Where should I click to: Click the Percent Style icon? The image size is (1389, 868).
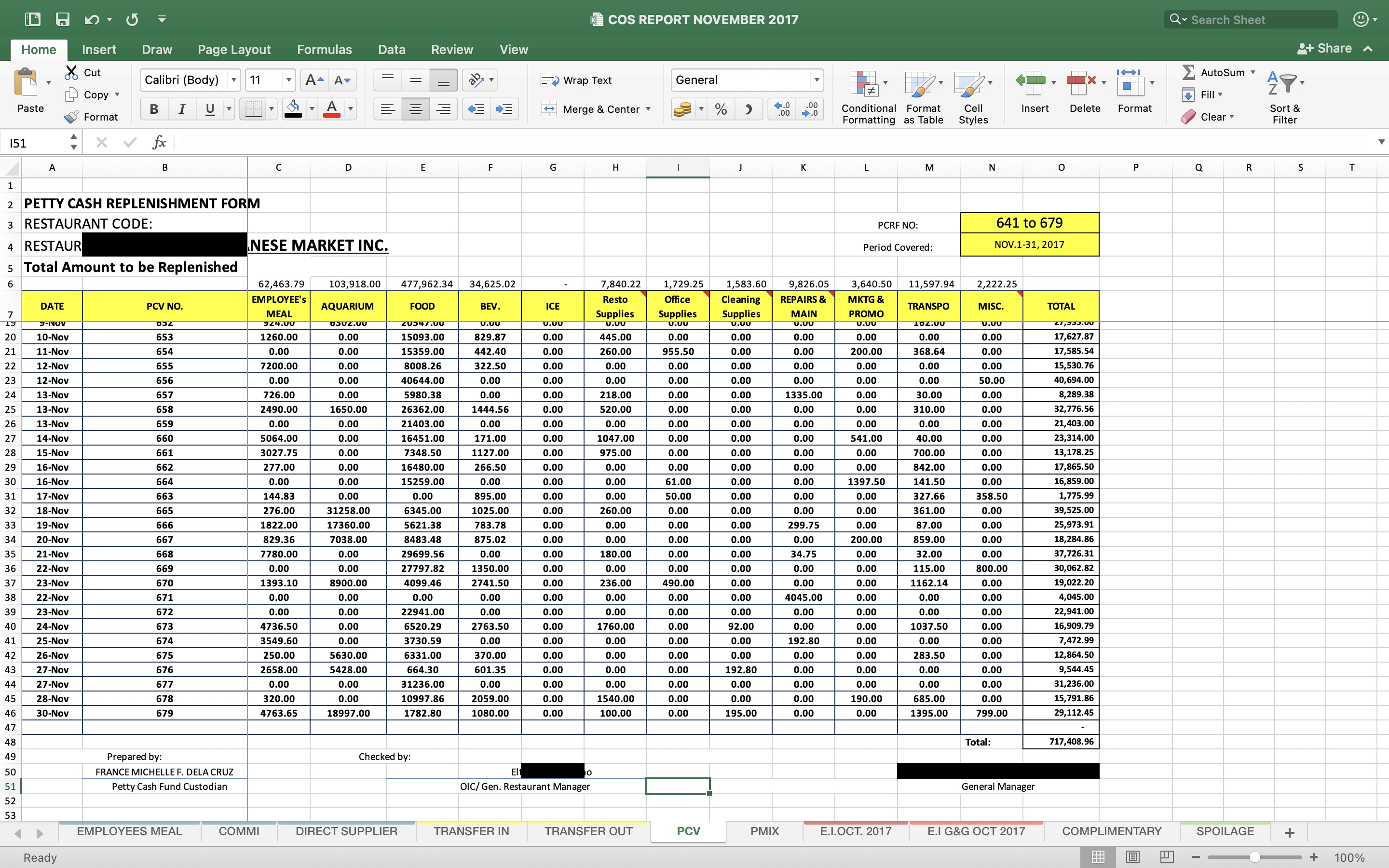(x=721, y=109)
